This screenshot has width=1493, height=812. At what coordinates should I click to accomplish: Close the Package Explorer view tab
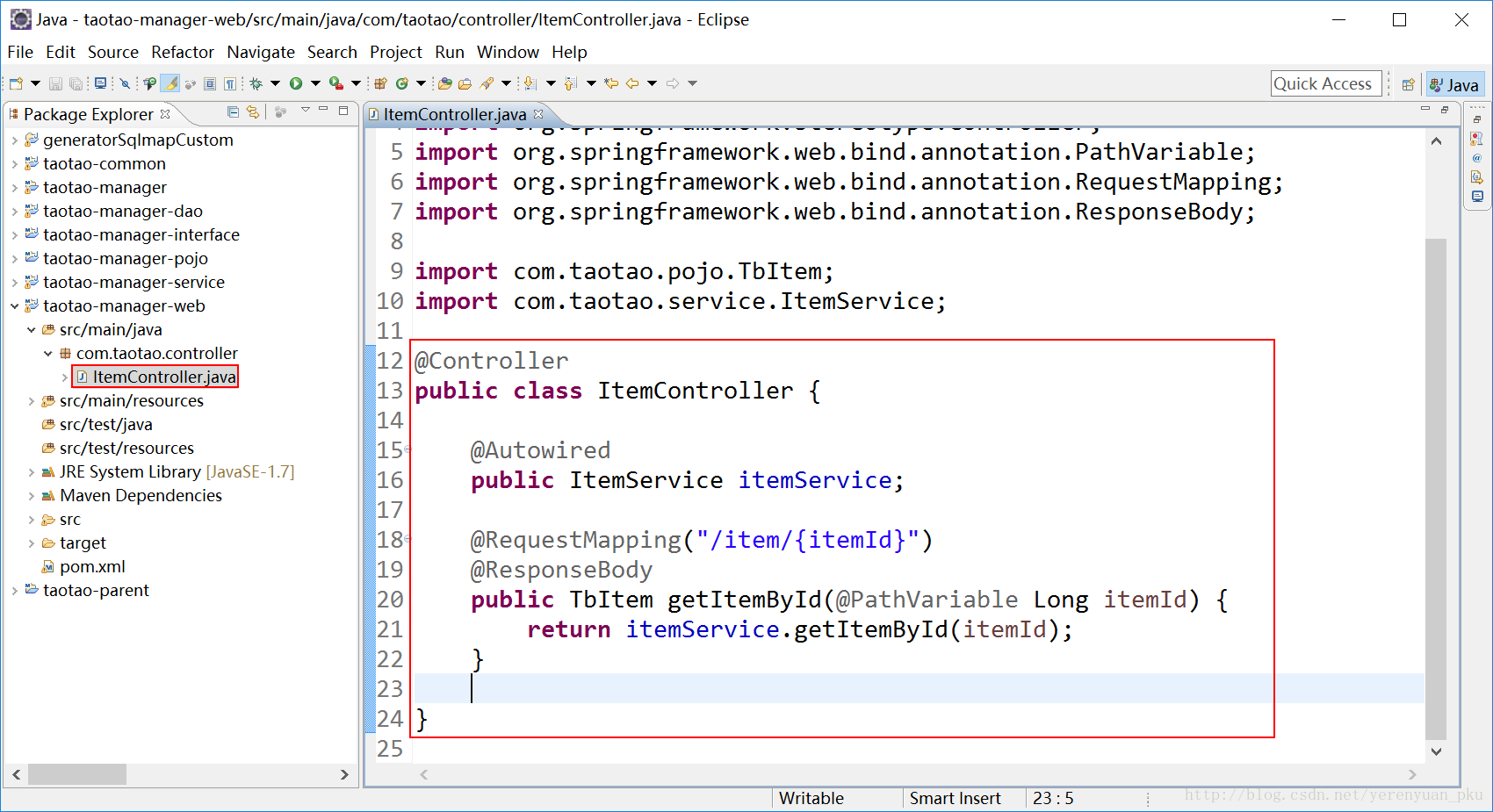(x=165, y=114)
